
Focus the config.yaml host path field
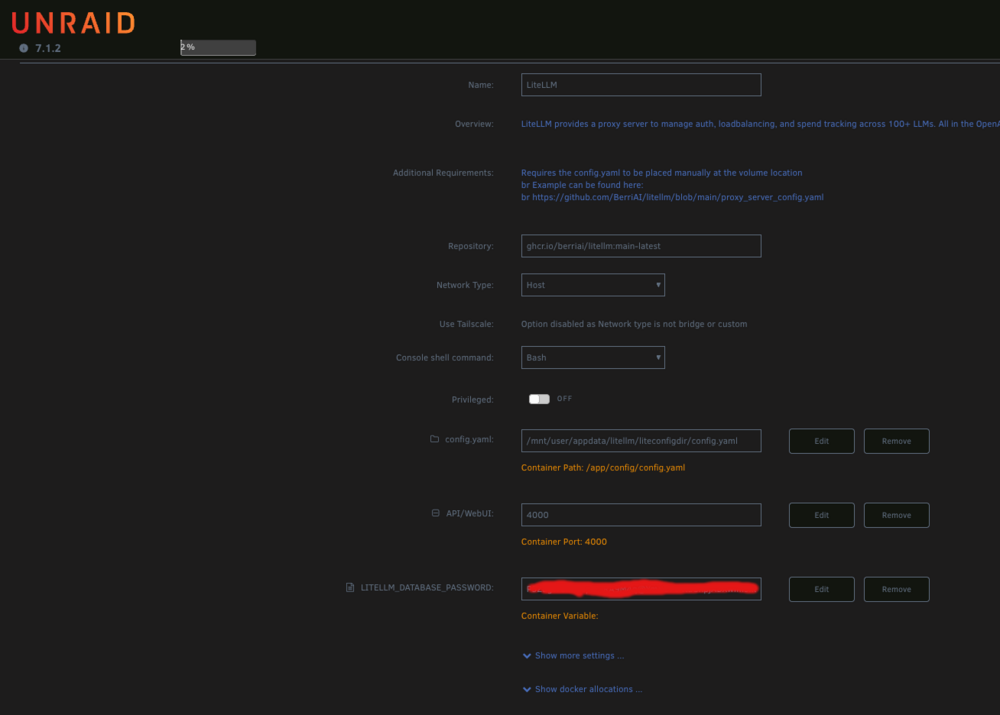pos(641,440)
